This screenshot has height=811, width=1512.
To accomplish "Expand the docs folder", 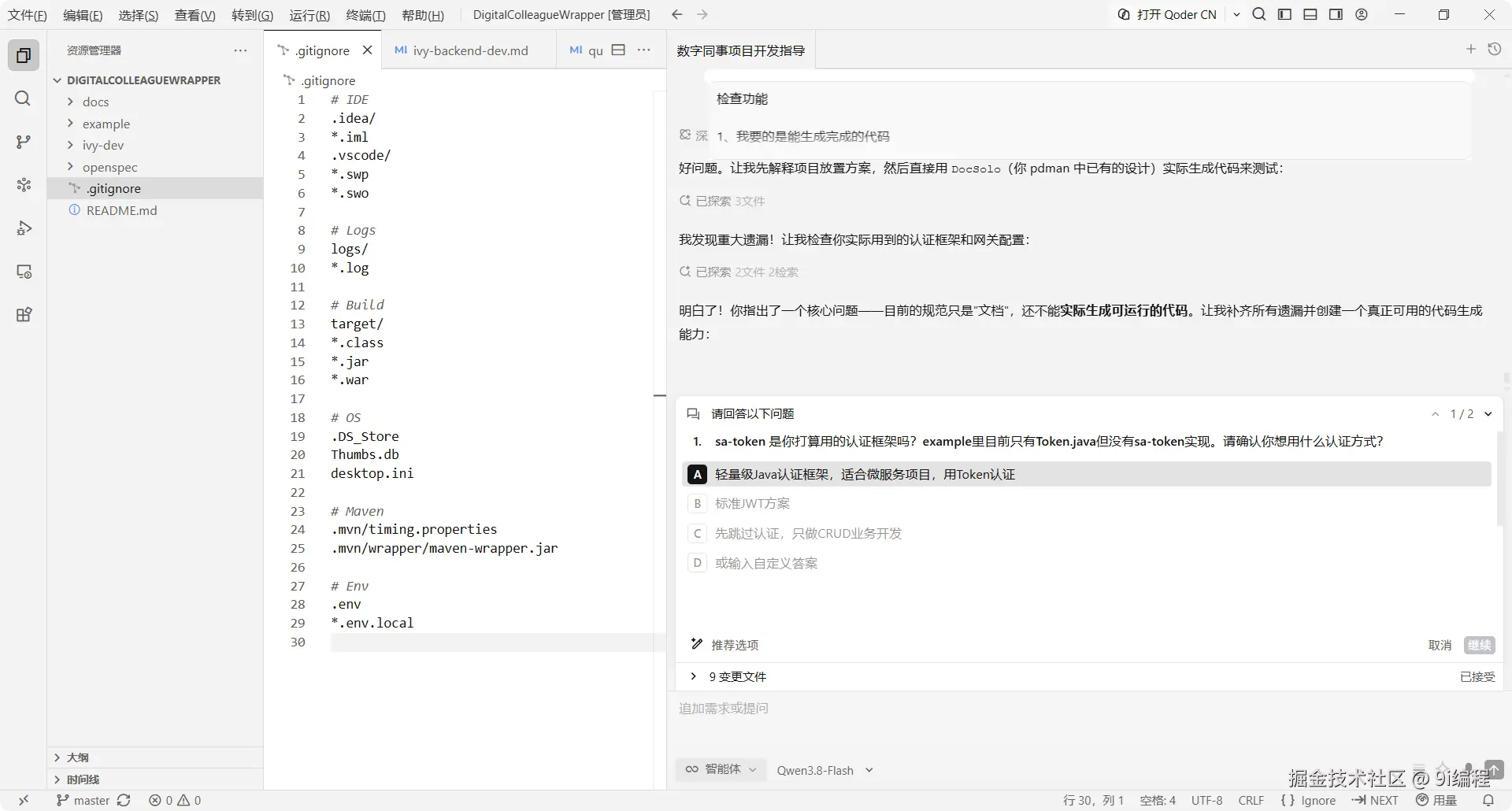I will (95, 102).
